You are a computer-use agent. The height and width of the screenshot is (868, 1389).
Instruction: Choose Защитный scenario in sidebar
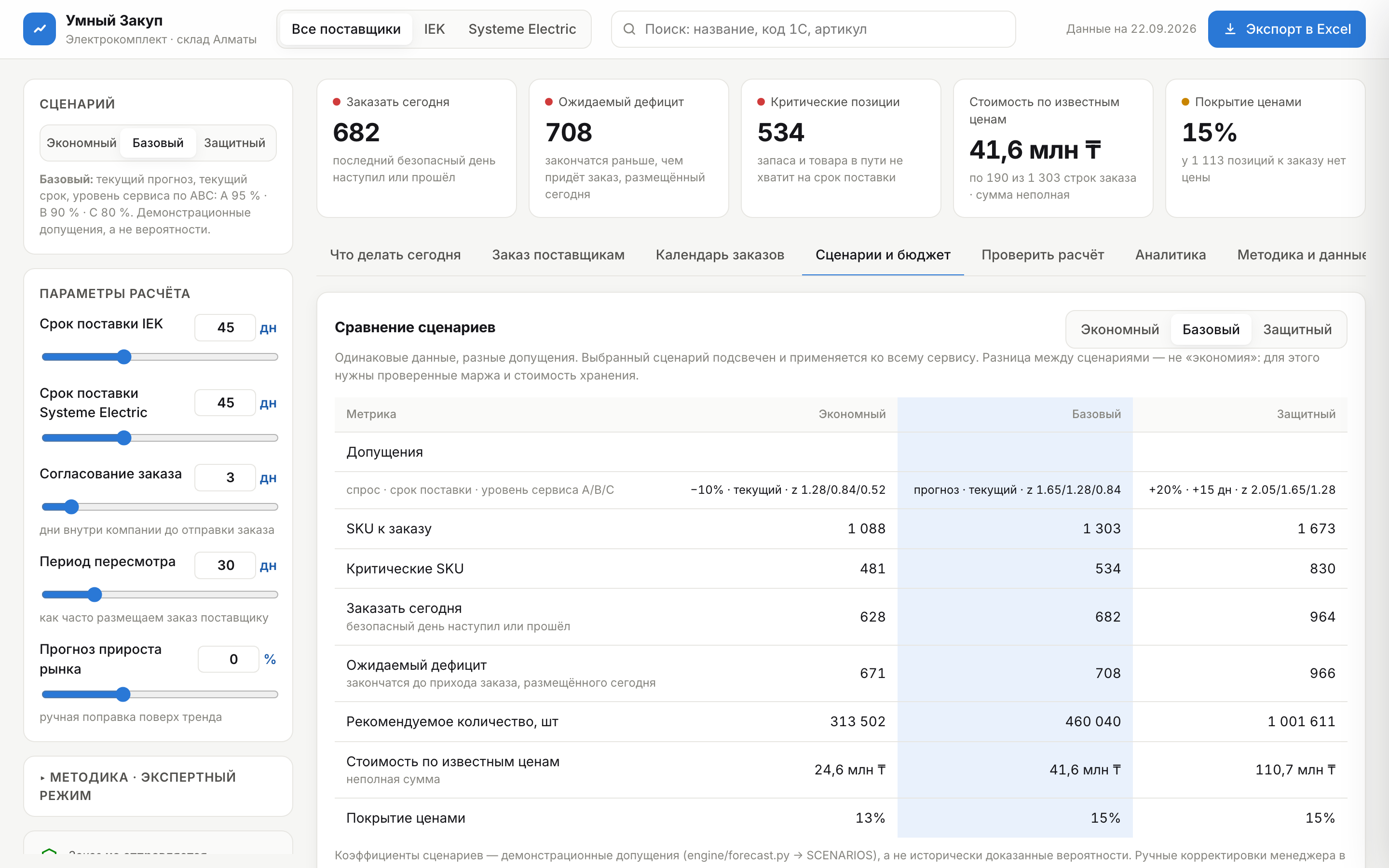(x=235, y=142)
